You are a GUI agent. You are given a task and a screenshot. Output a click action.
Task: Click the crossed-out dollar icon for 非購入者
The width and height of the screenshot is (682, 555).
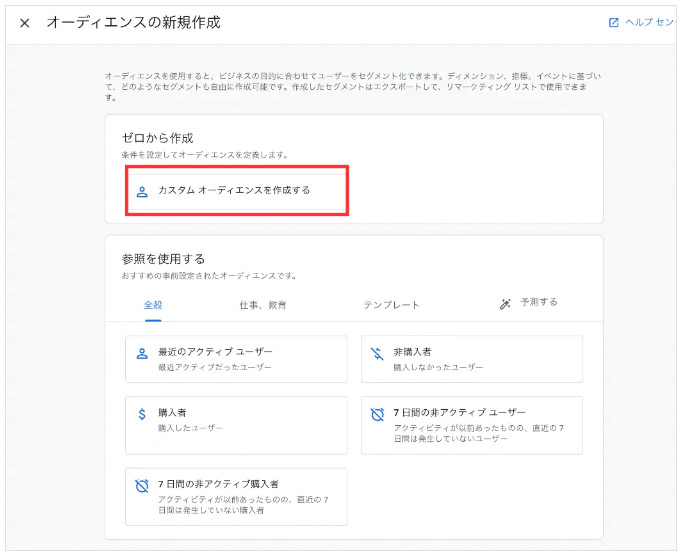pos(377,354)
